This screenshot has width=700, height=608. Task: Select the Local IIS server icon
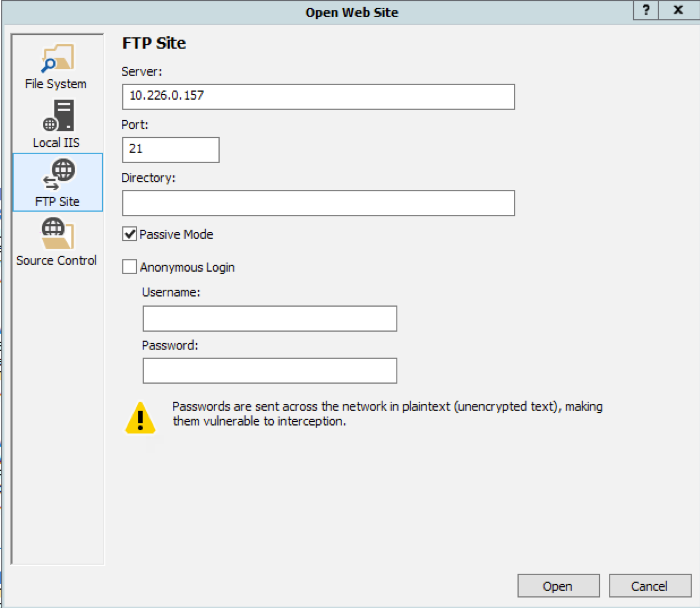pyautogui.click(x=56, y=118)
